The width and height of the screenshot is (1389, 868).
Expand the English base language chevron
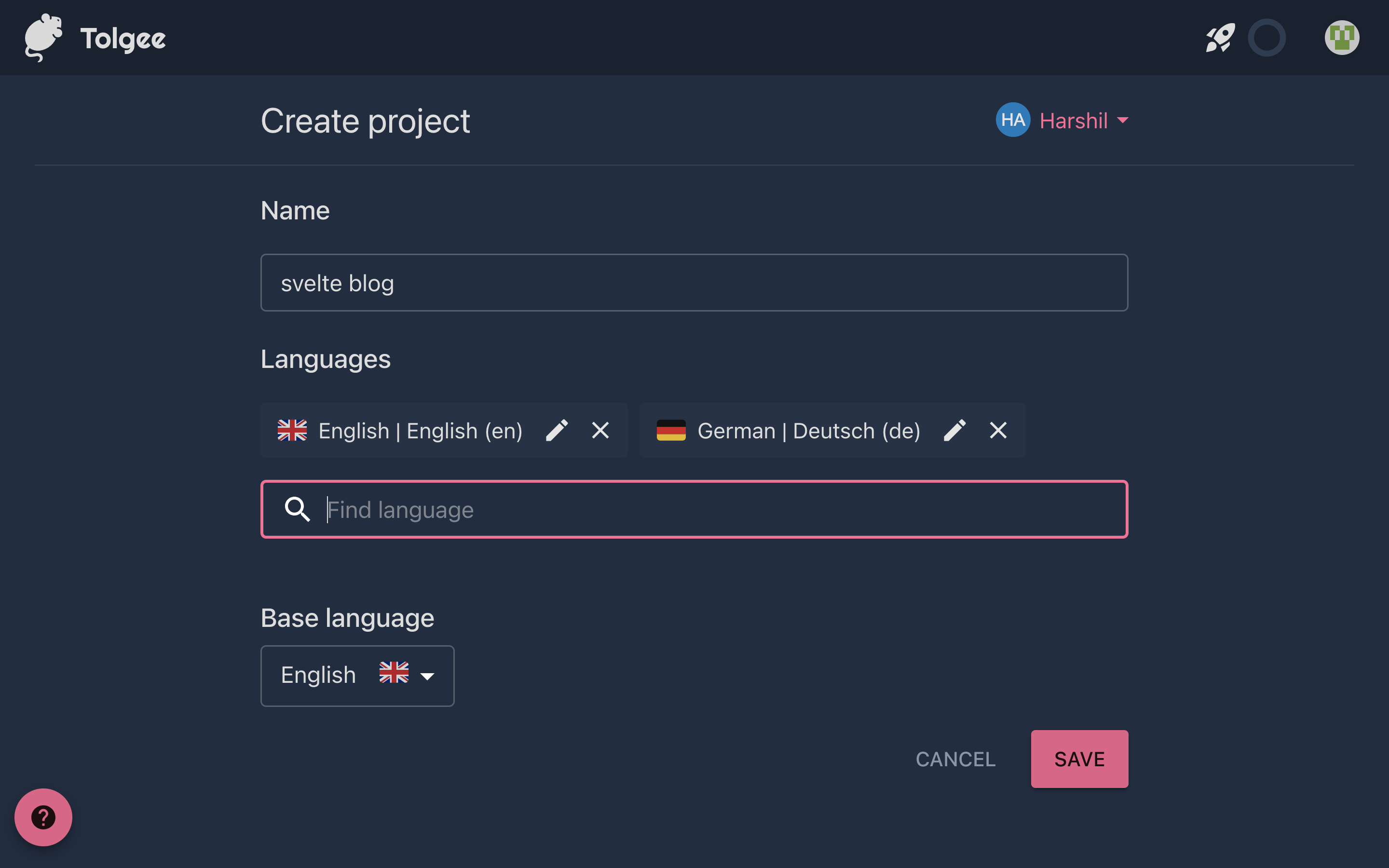pyautogui.click(x=428, y=676)
